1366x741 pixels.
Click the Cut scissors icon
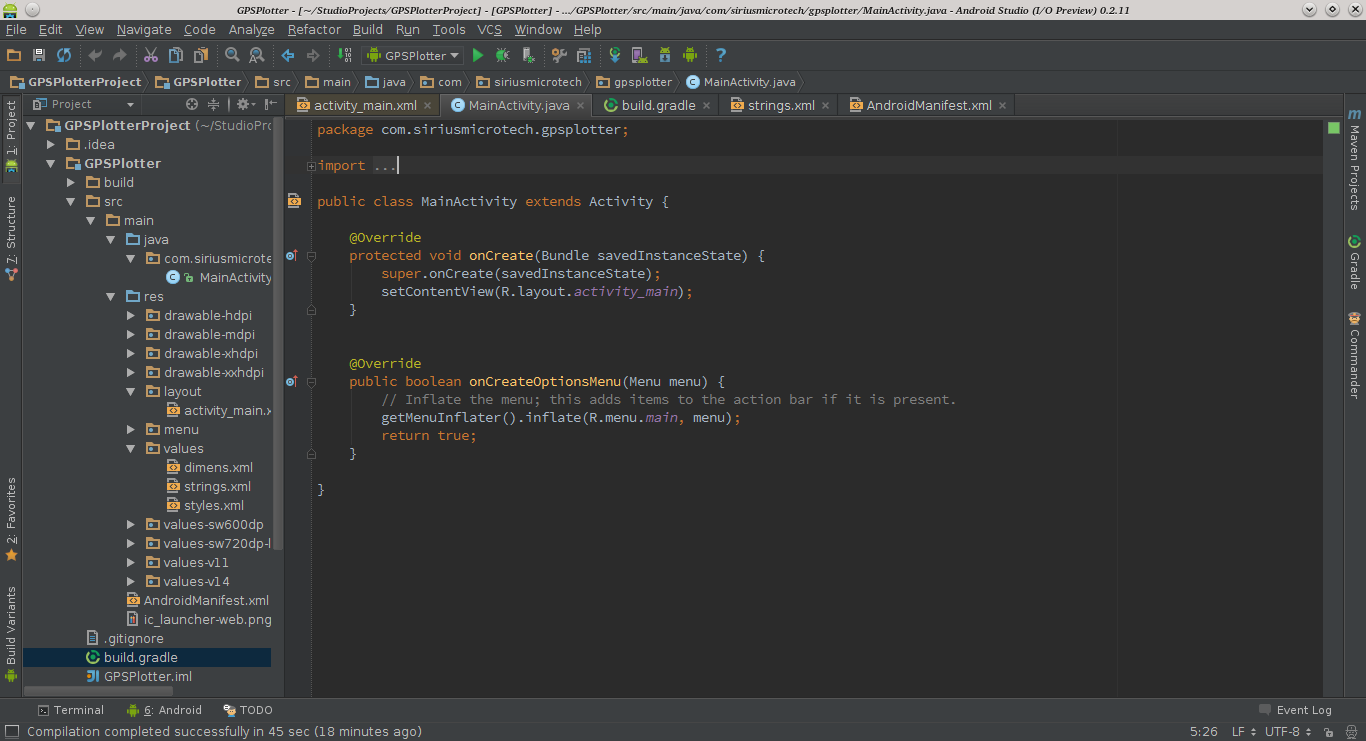(x=151, y=55)
